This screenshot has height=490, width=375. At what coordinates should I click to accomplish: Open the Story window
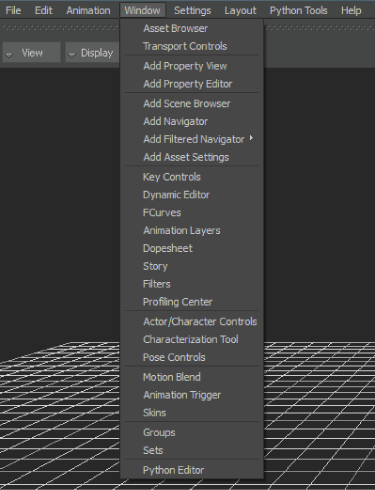(x=192, y=266)
